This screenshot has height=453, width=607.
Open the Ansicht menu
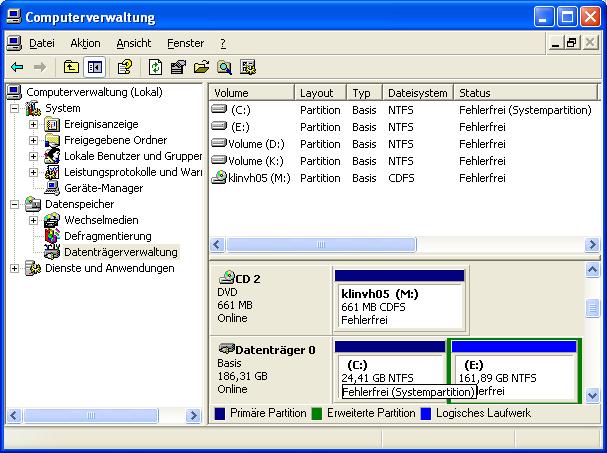(134, 43)
